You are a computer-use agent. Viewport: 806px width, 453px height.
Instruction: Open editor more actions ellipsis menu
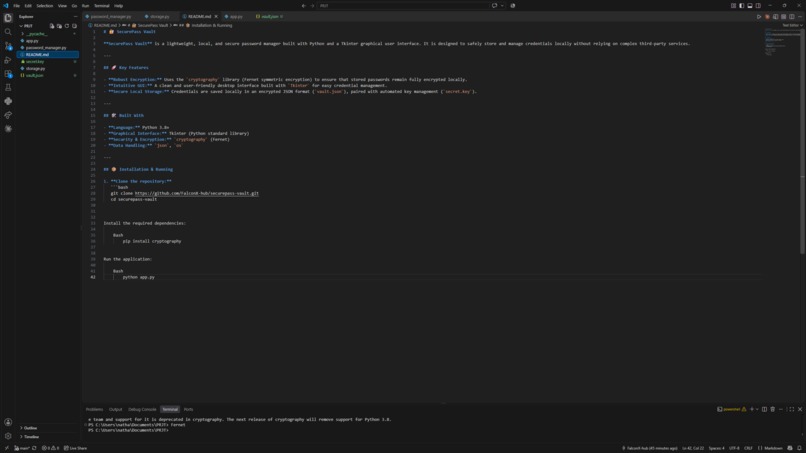coord(800,16)
